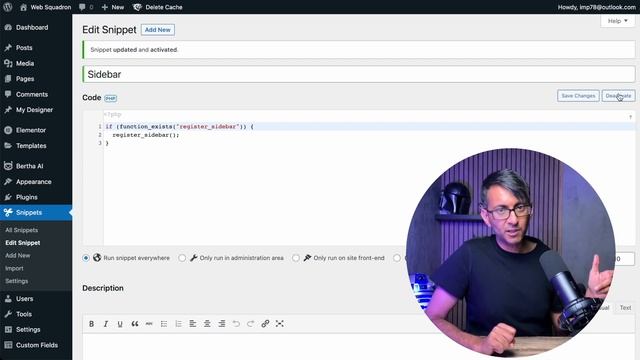Toggle Underline in description toolbar
The image size is (640, 360).
point(120,324)
